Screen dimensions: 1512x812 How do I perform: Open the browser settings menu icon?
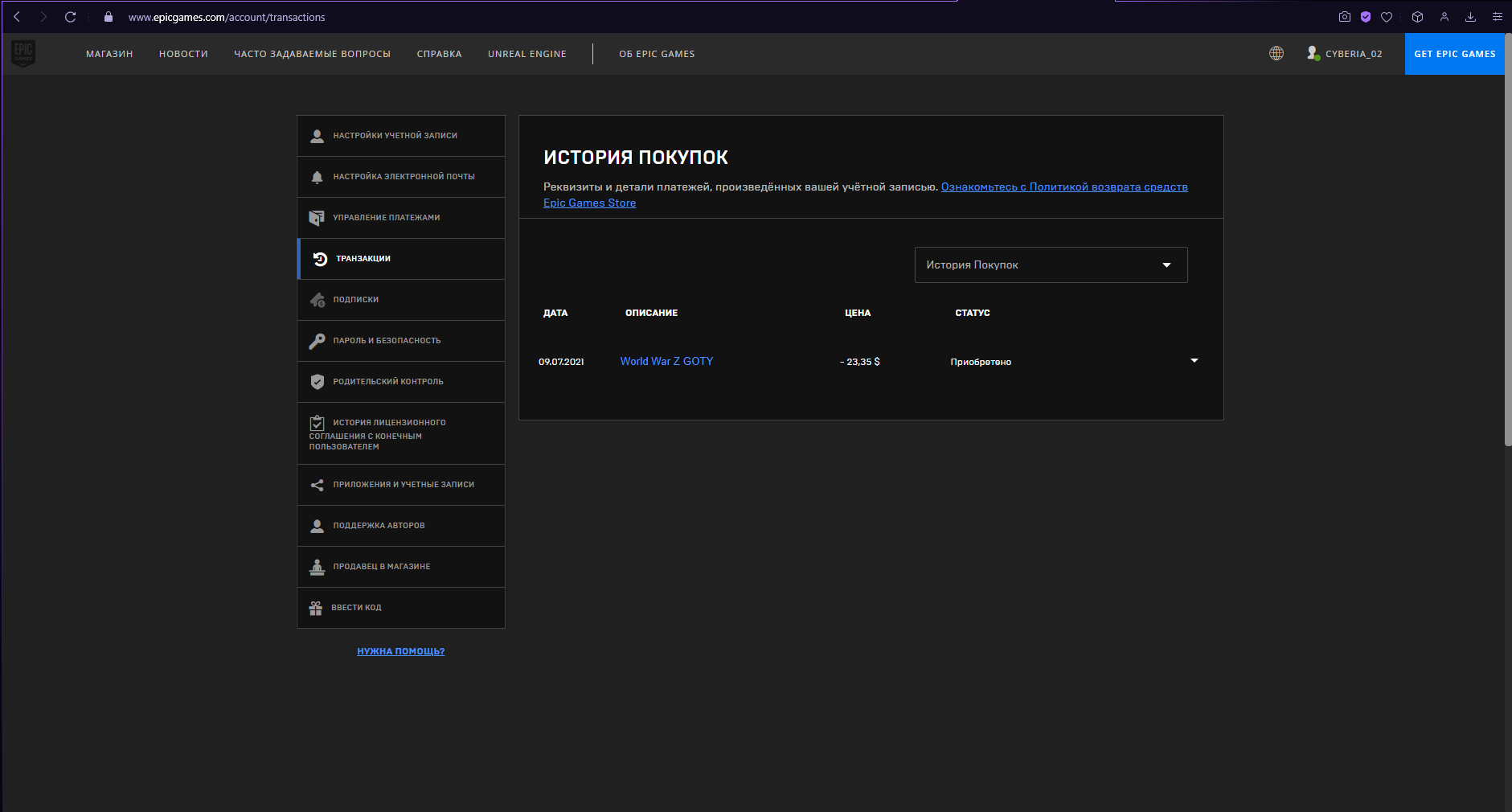pyautogui.click(x=1498, y=17)
